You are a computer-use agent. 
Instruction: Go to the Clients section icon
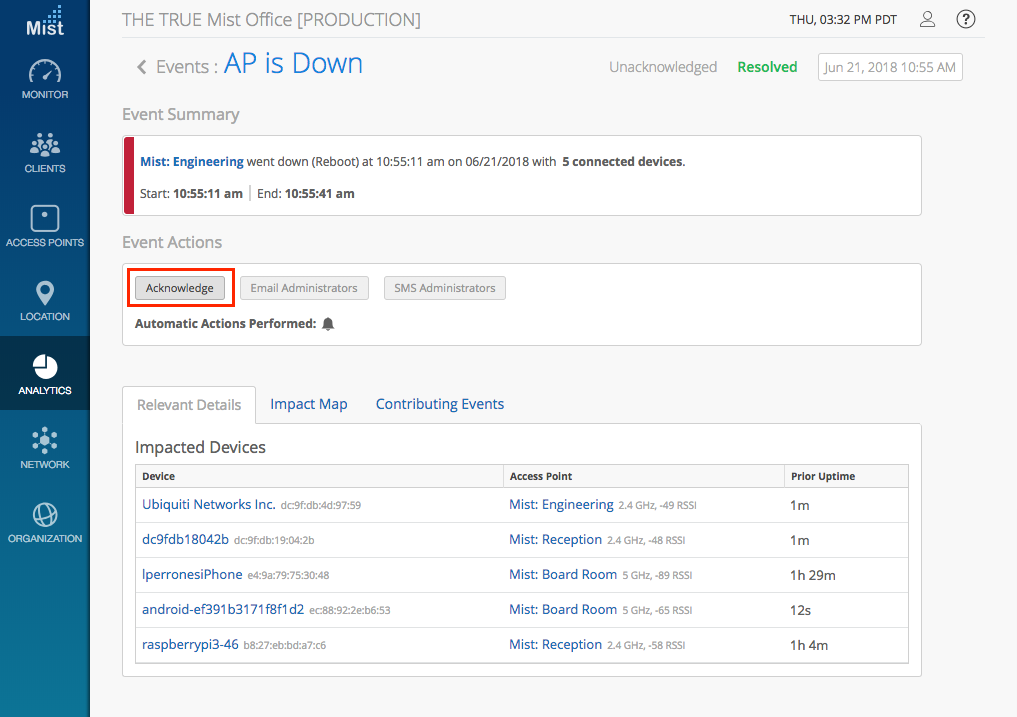[x=45, y=146]
